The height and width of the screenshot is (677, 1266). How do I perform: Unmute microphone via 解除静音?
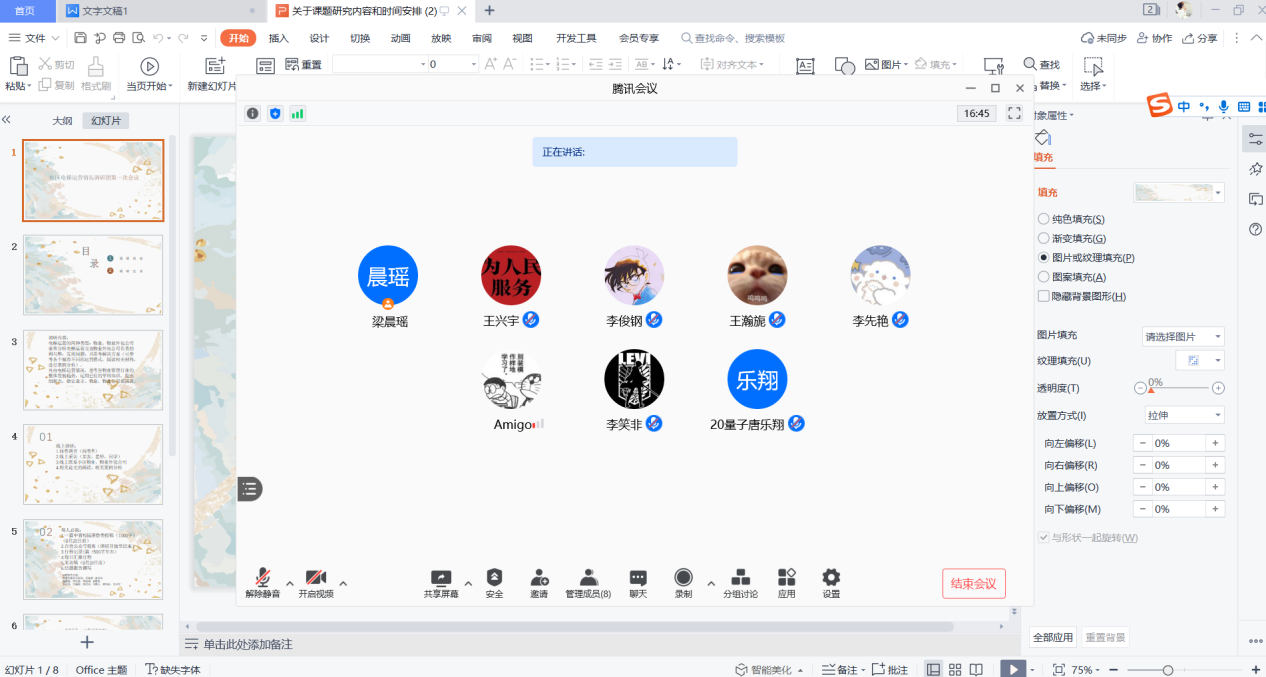(x=262, y=579)
